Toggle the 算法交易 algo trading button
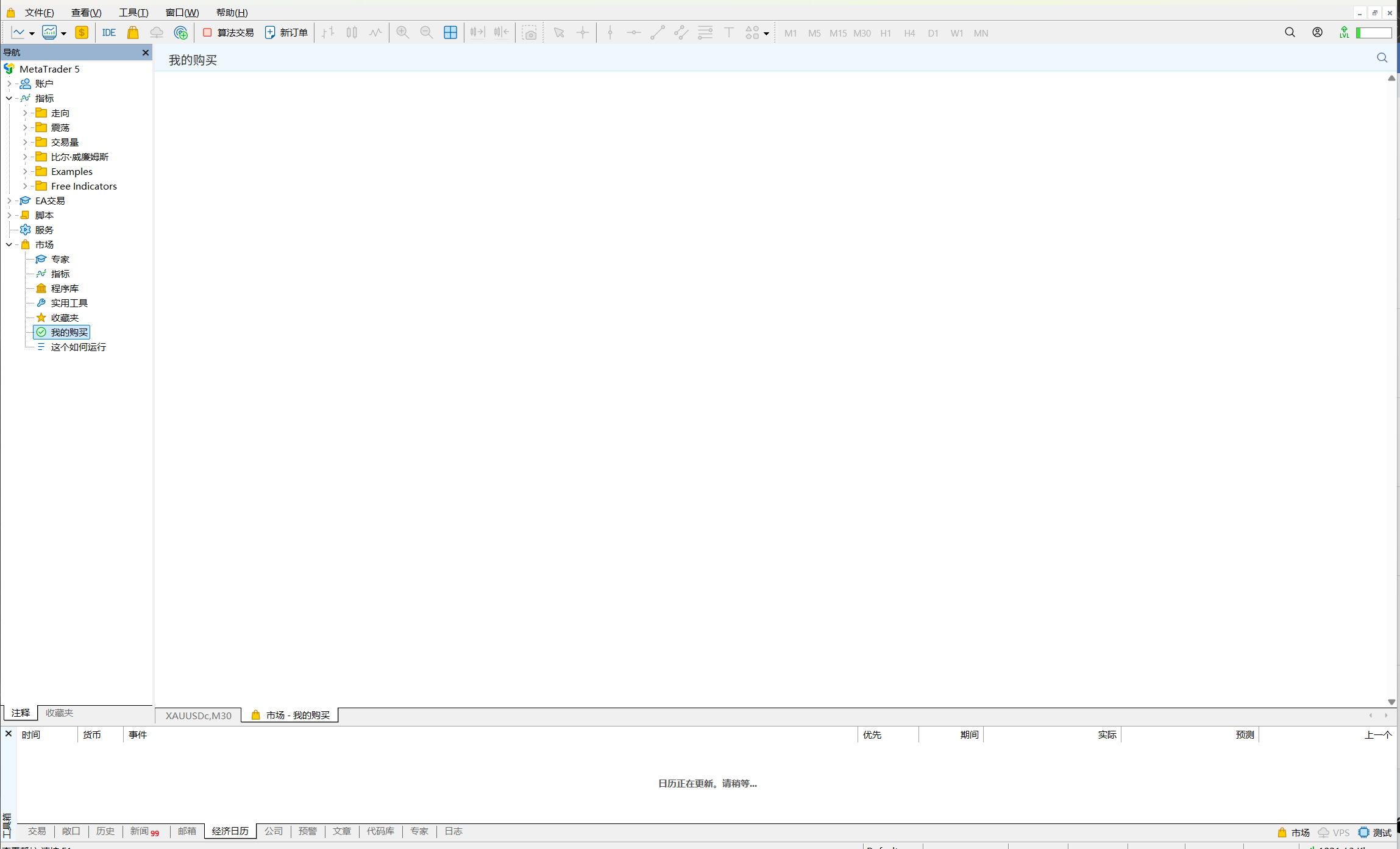The width and height of the screenshot is (1400, 849). click(x=229, y=33)
